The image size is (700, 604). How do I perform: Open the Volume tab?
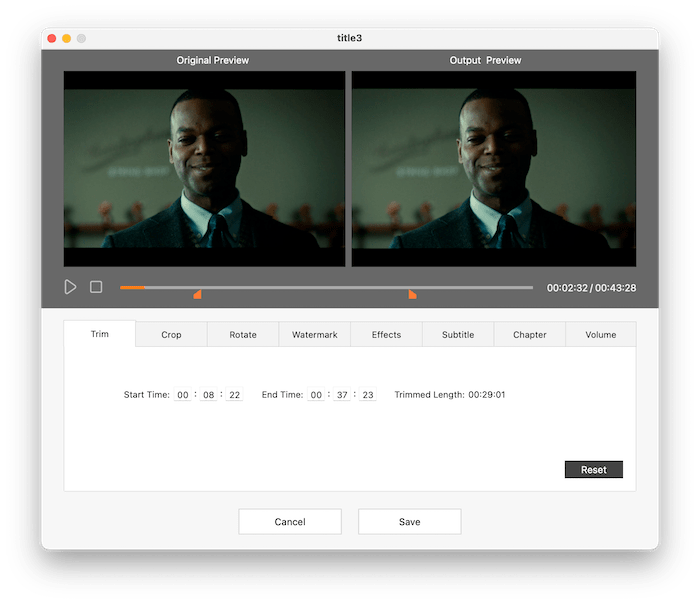pos(601,335)
